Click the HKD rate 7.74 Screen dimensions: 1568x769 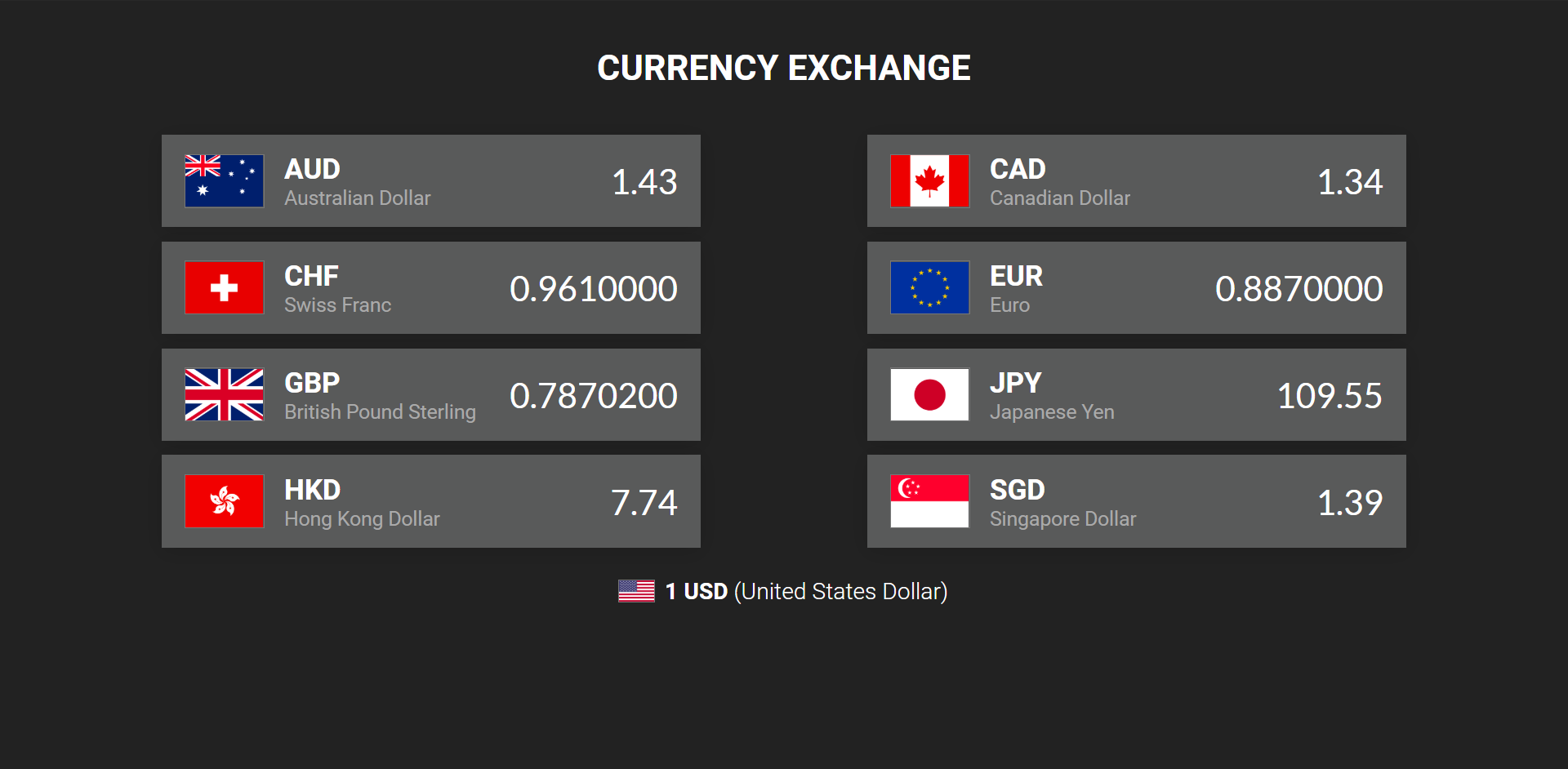tap(644, 503)
